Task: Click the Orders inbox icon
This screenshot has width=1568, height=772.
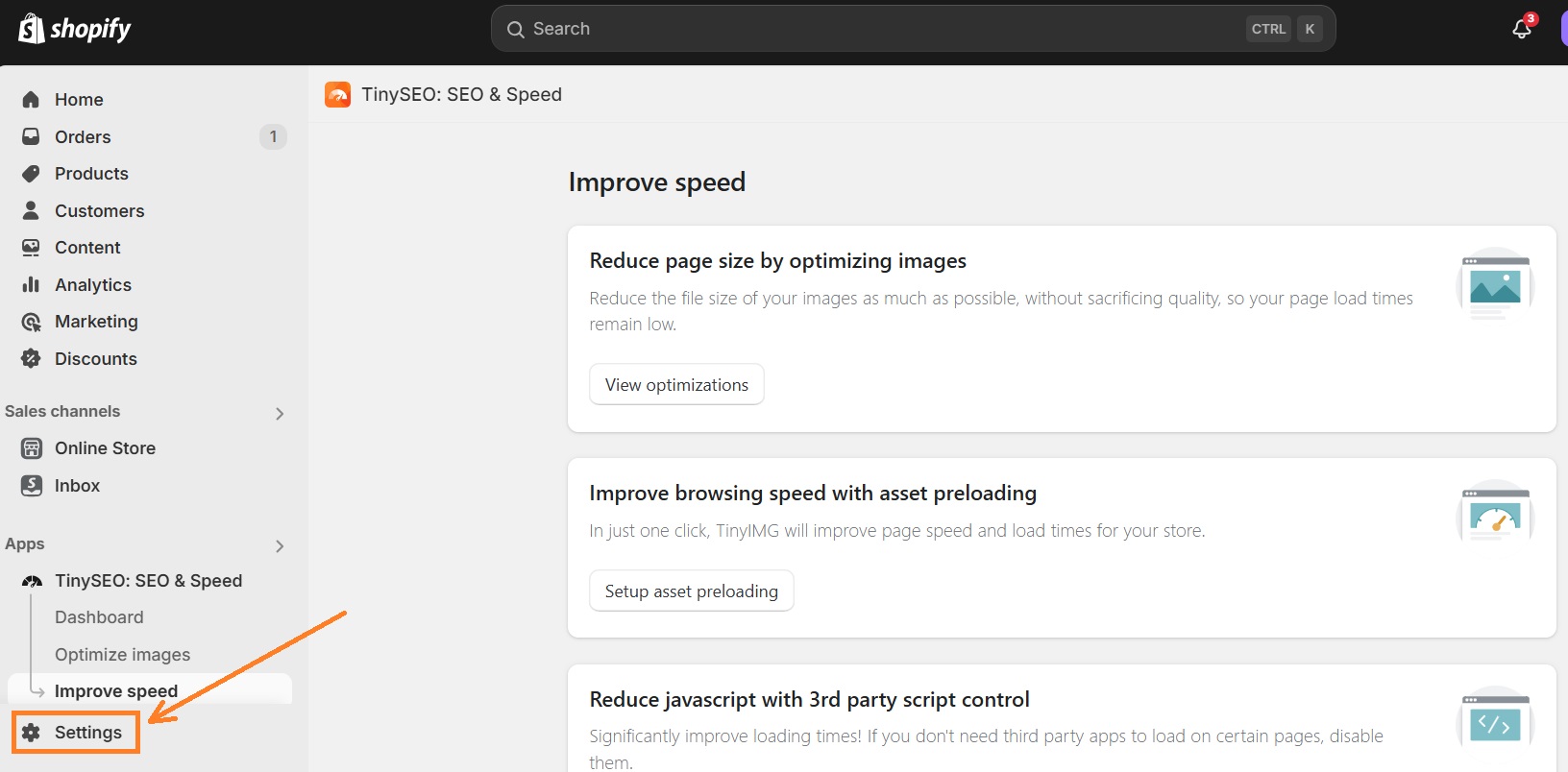Action: click(31, 136)
